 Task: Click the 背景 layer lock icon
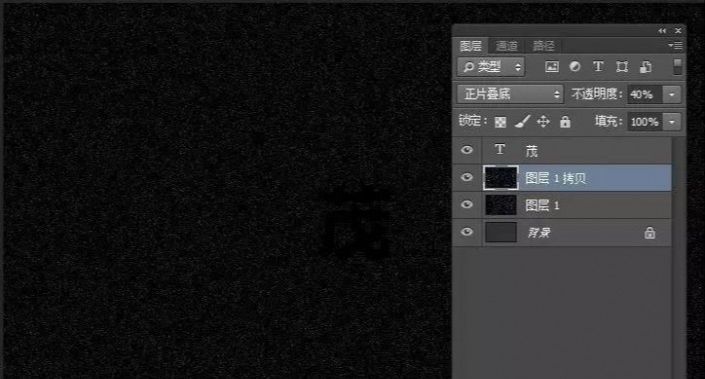[x=649, y=232]
